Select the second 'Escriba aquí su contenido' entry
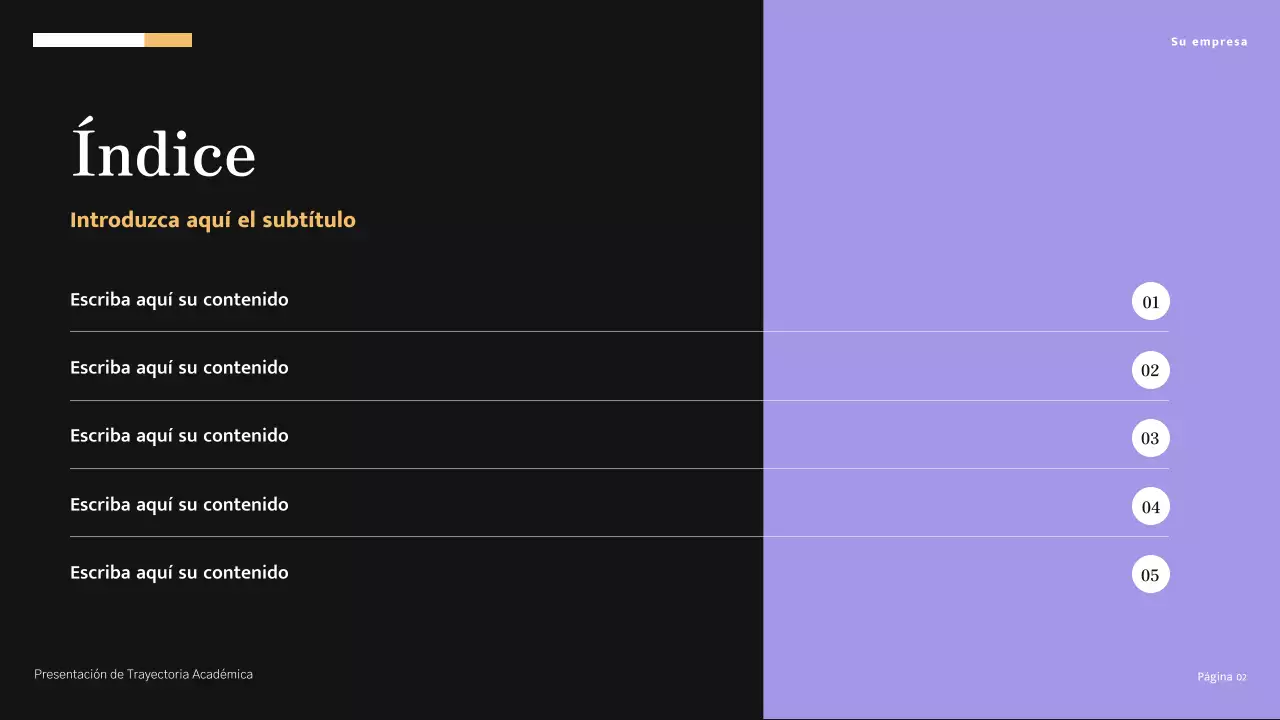Viewport: 1280px width, 720px height. (179, 368)
